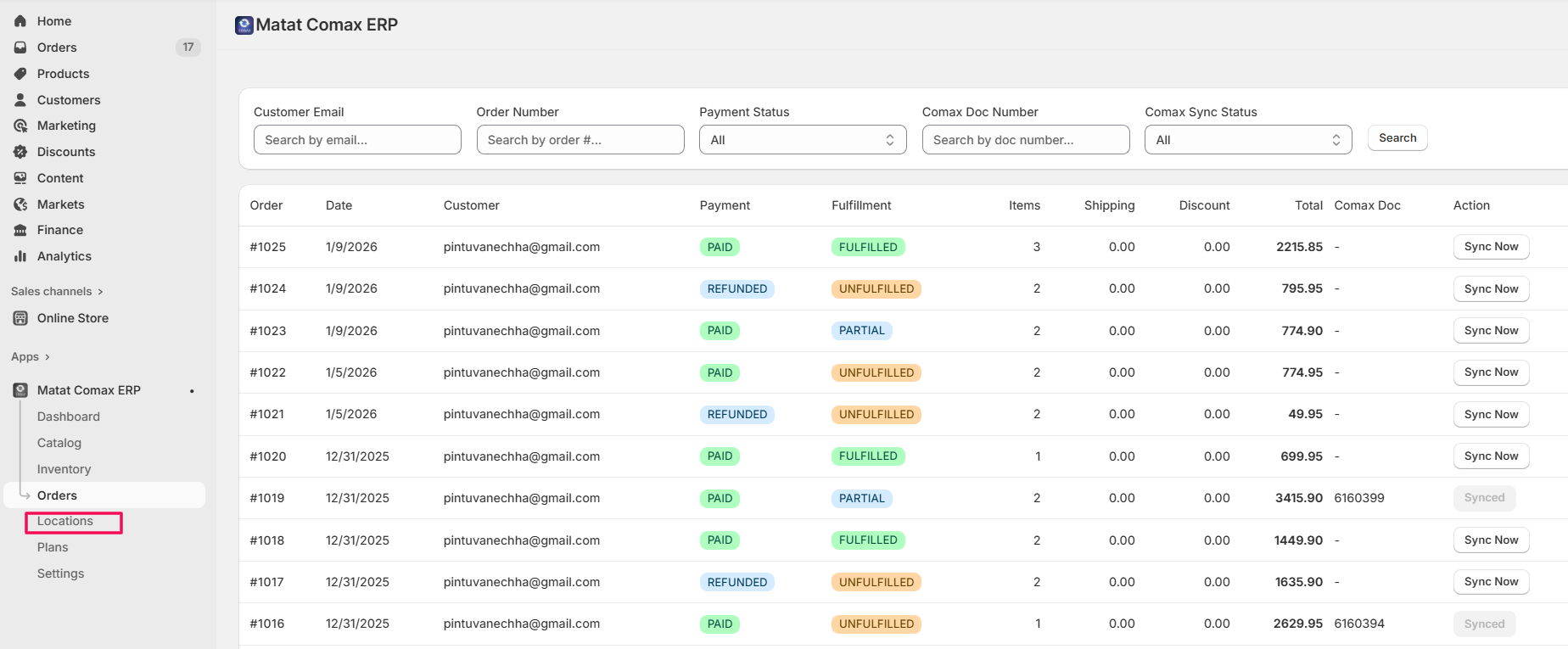Open Locations in the app submenu
Image resolution: width=1568 pixels, height=649 pixels.
coord(65,521)
